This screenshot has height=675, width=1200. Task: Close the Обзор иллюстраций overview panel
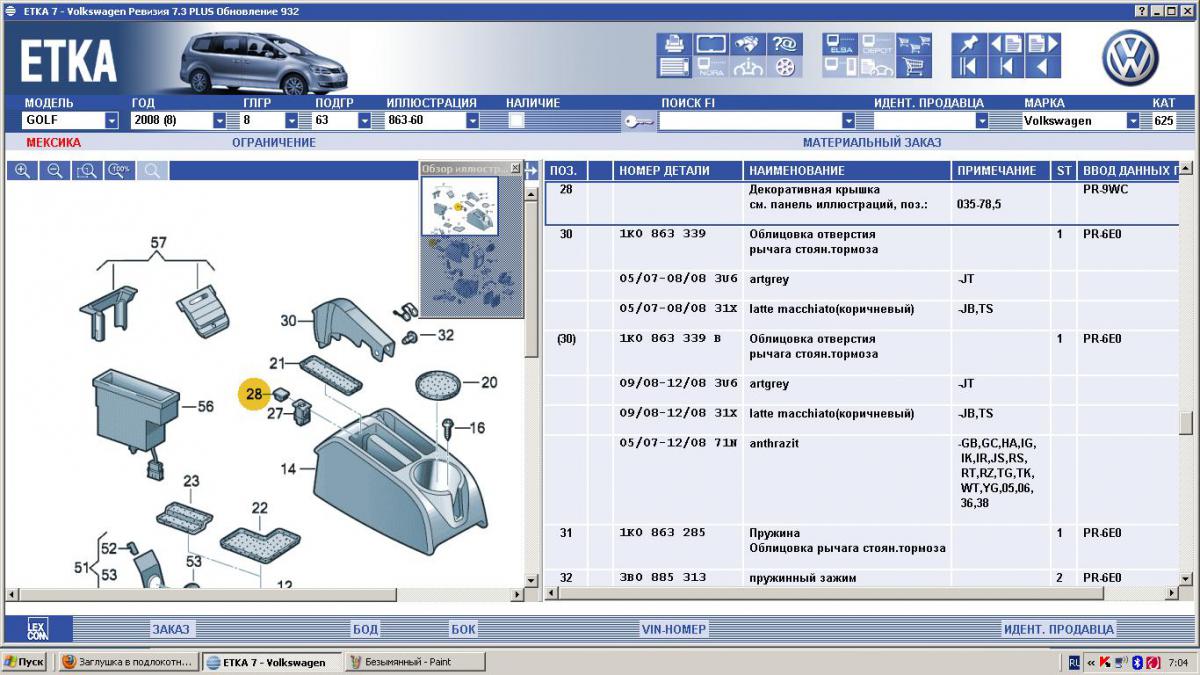(515, 168)
